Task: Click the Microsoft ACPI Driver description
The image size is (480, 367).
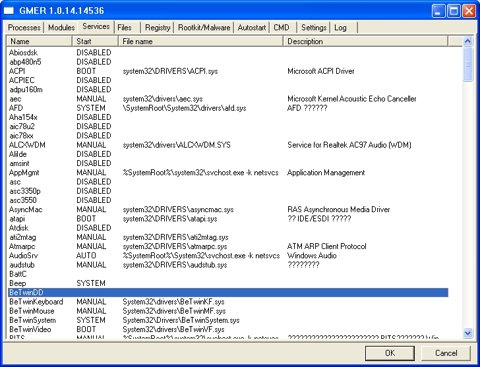Action: click(x=321, y=71)
